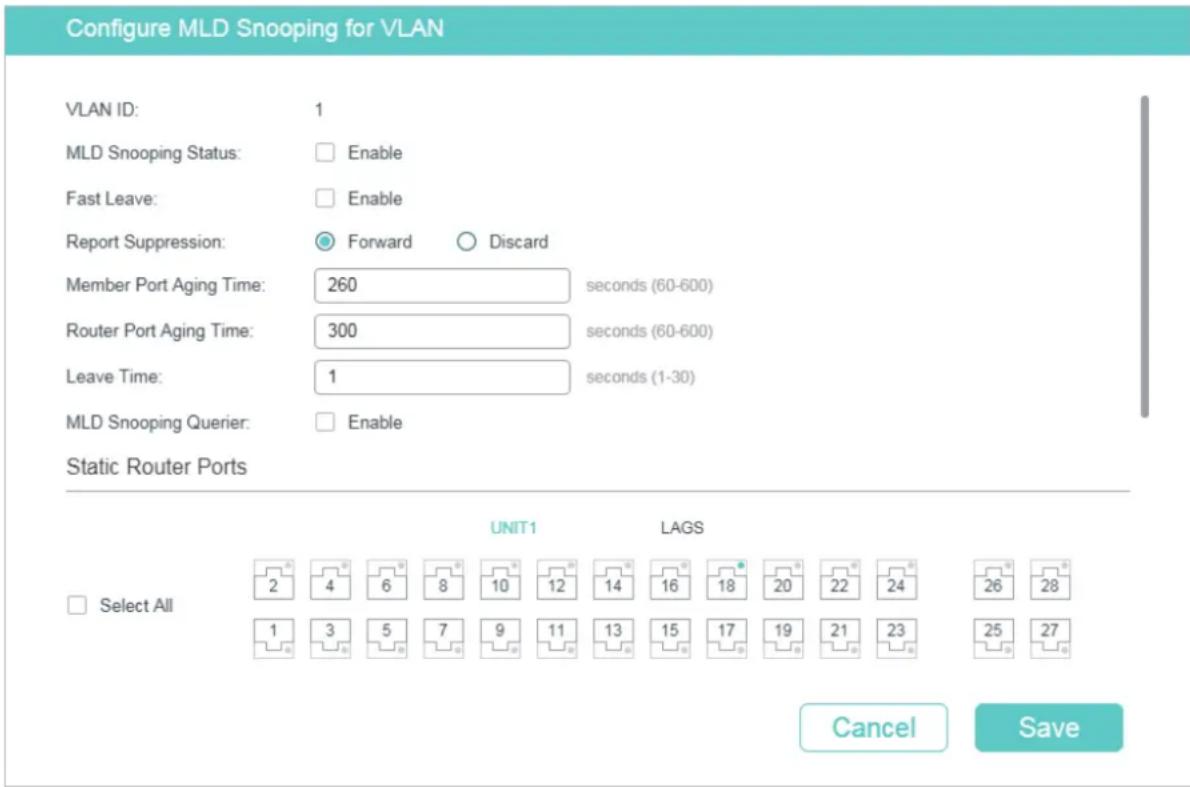Click the 'seconds (1-30)' hint text

tap(641, 377)
